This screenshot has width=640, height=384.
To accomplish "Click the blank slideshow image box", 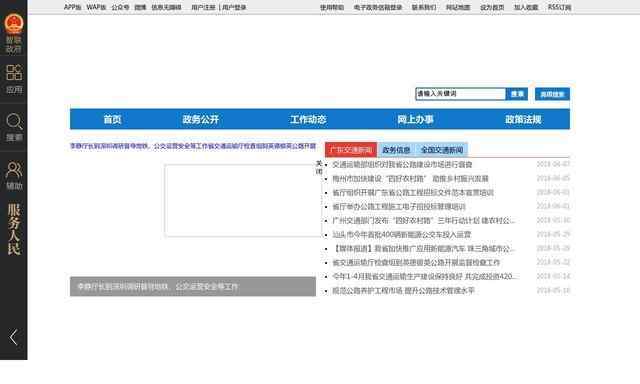I will (243, 201).
